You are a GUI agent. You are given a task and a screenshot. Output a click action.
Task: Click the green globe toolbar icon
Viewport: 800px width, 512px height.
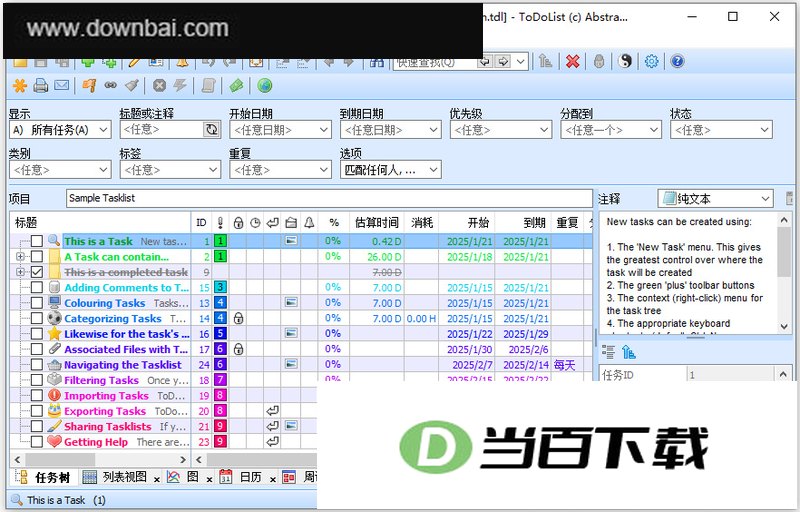pos(264,86)
